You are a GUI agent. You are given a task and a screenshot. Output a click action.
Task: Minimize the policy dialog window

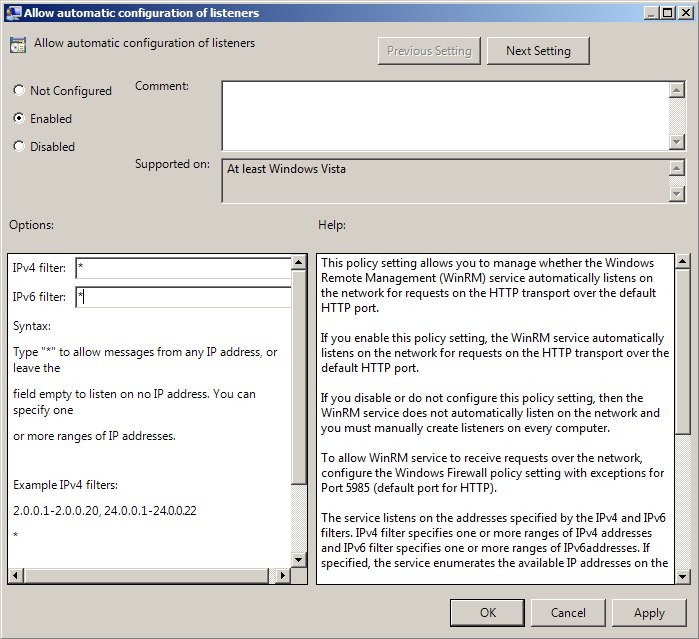click(651, 13)
